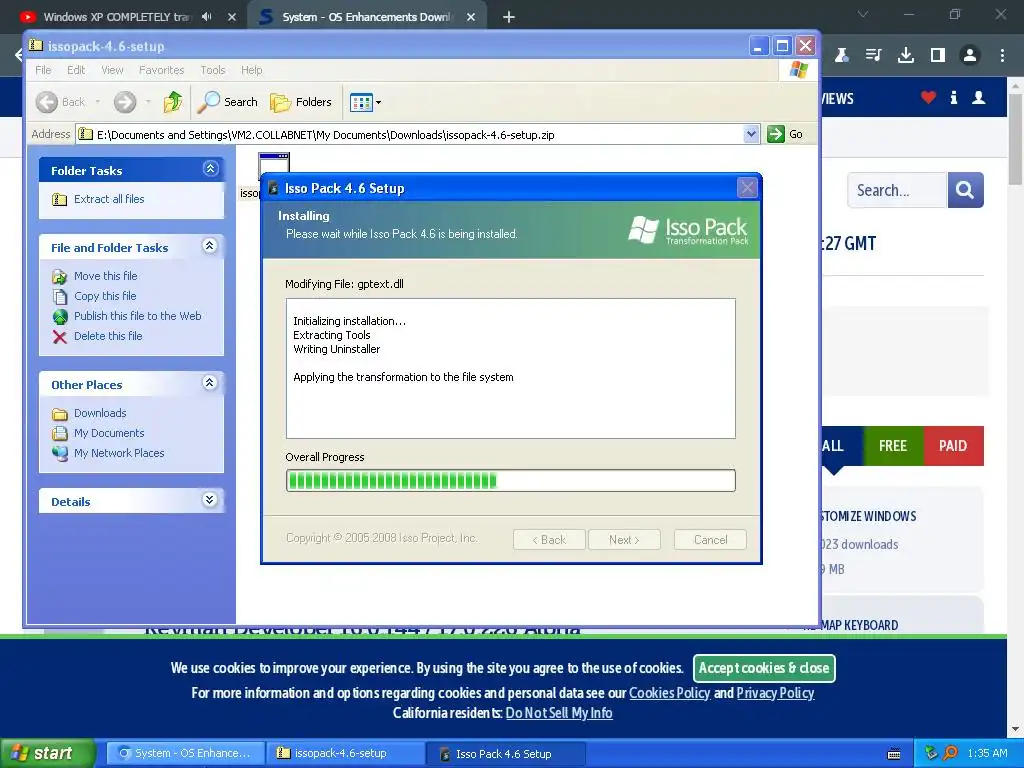Switch to the System - OS Enhancements tab
The width and height of the screenshot is (1024, 768).
(x=366, y=17)
